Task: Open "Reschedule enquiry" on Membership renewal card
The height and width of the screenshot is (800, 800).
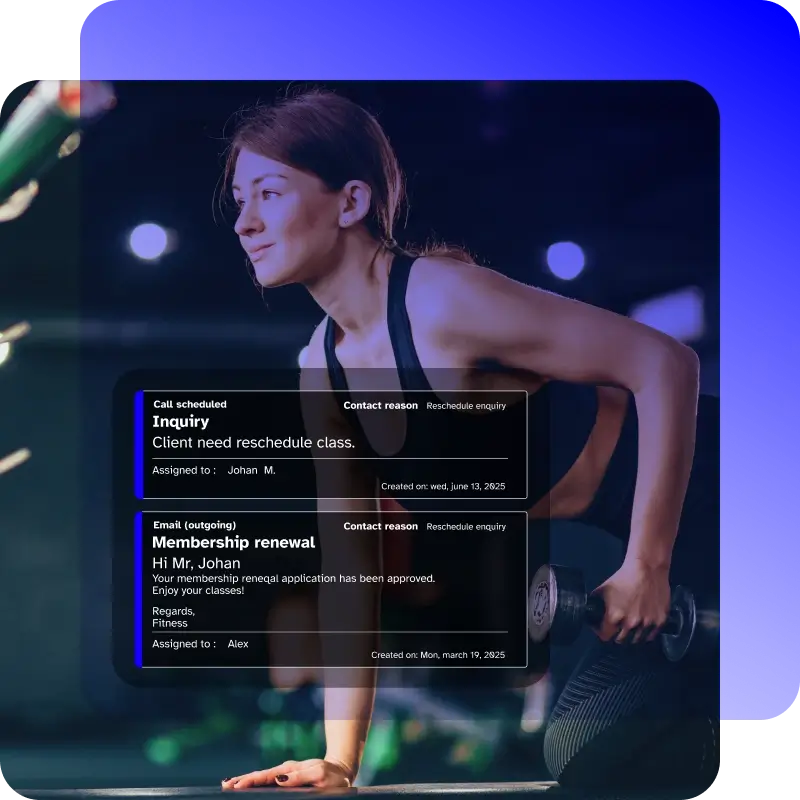Action: pyautogui.click(x=466, y=526)
